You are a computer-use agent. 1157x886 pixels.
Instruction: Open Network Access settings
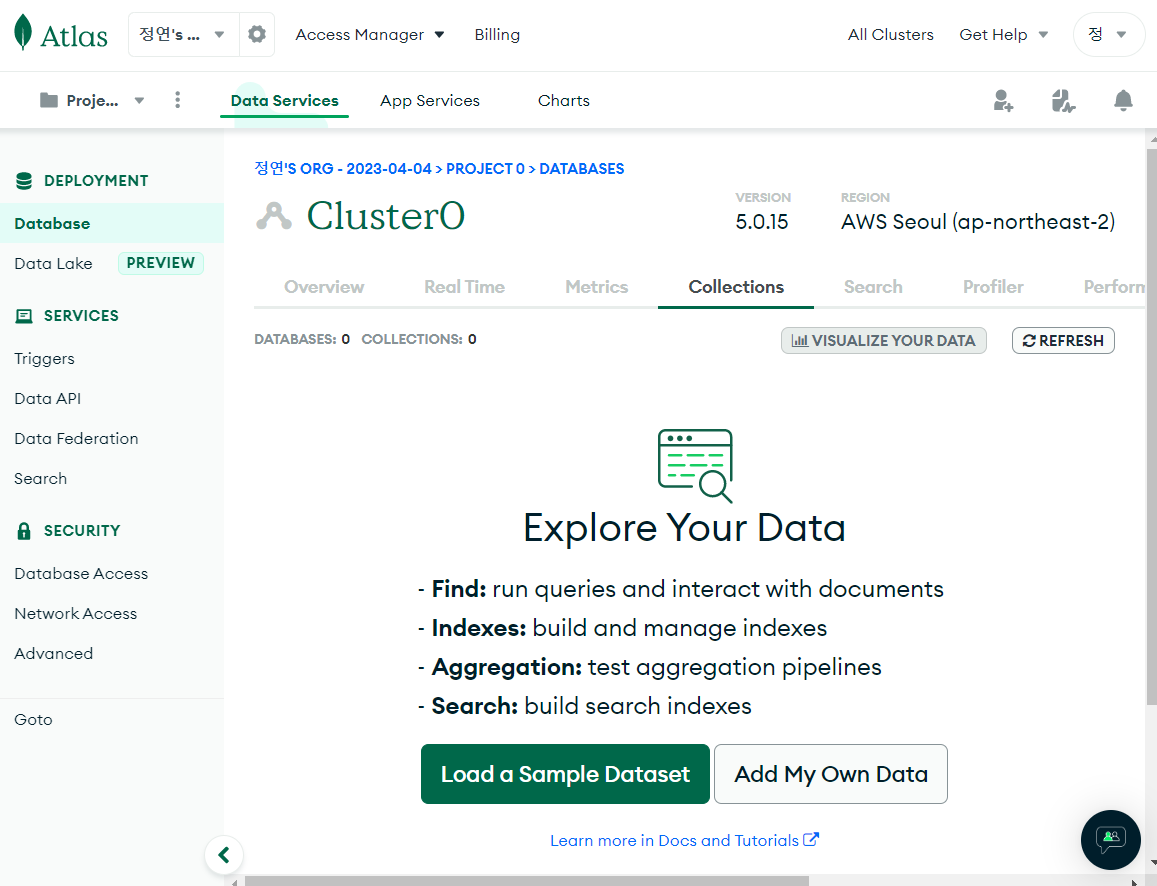pyautogui.click(x=75, y=614)
